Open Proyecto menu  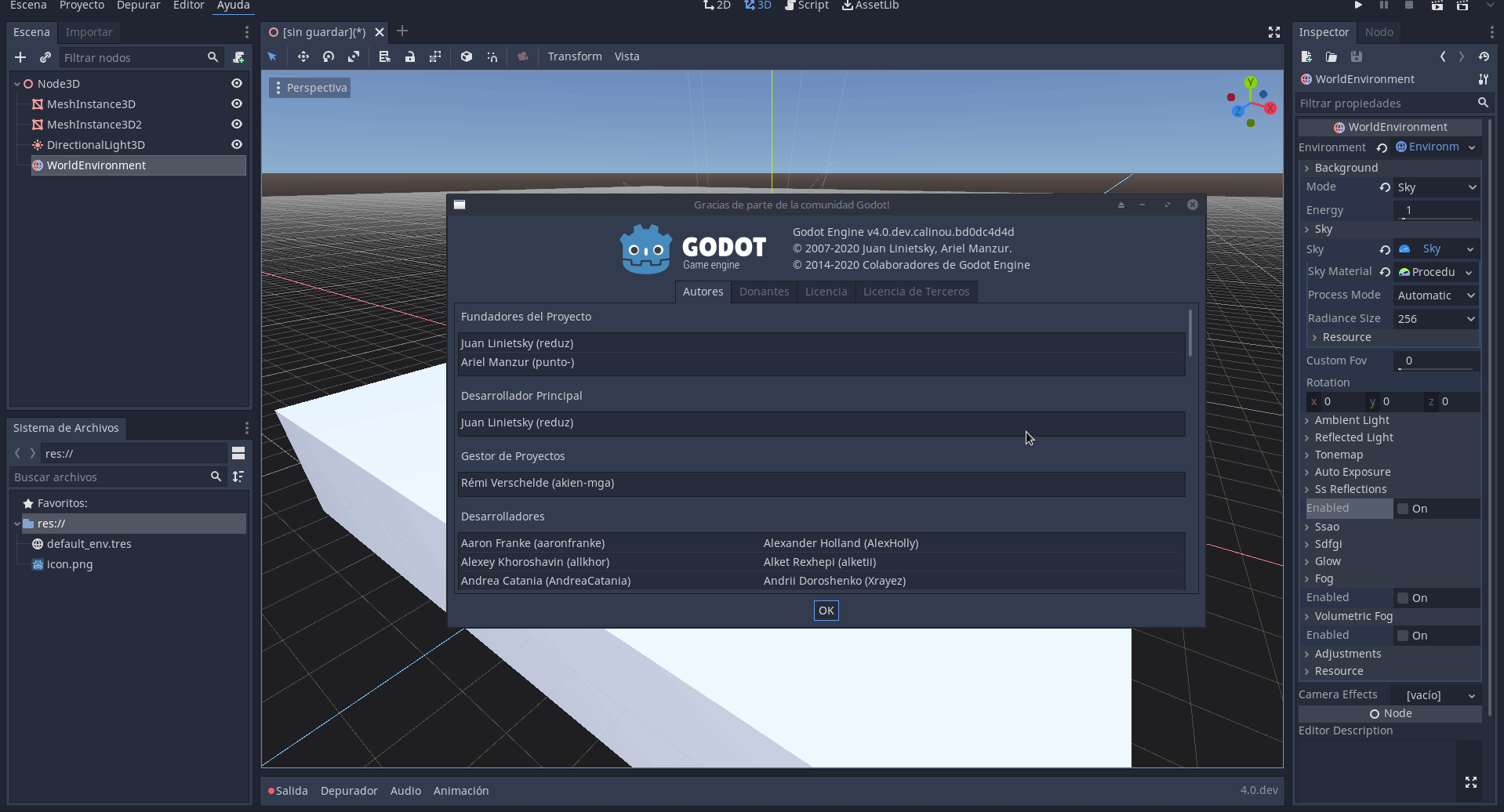click(x=82, y=5)
